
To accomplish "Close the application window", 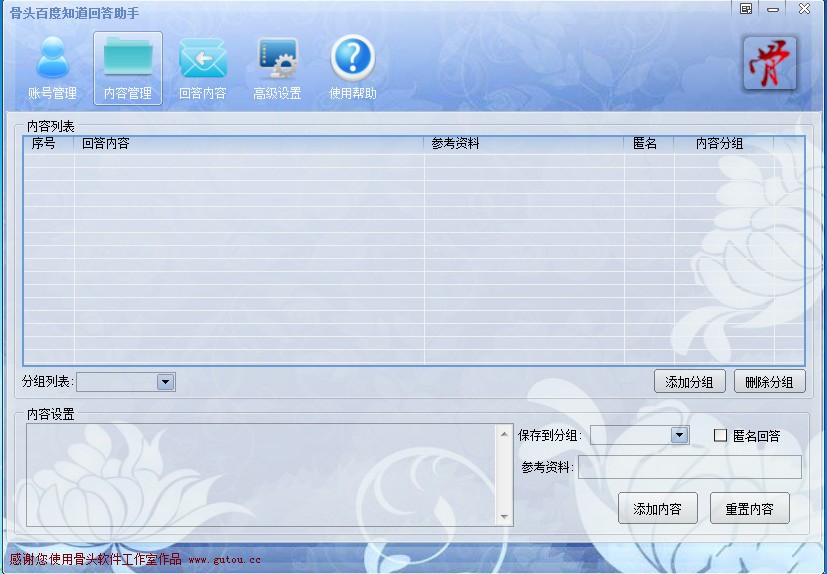I will pos(804,8).
